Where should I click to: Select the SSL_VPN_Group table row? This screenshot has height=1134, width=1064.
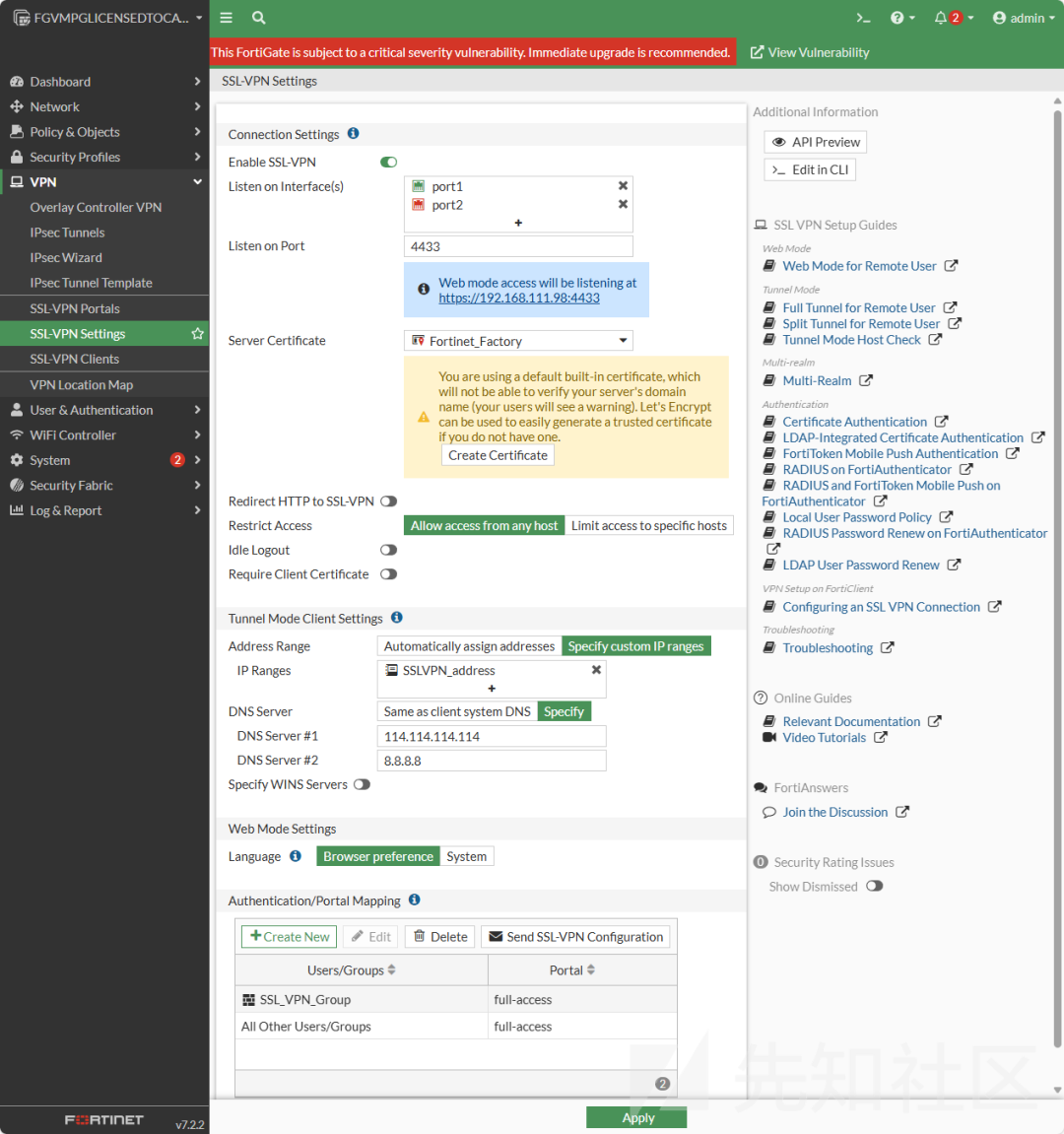click(x=456, y=999)
